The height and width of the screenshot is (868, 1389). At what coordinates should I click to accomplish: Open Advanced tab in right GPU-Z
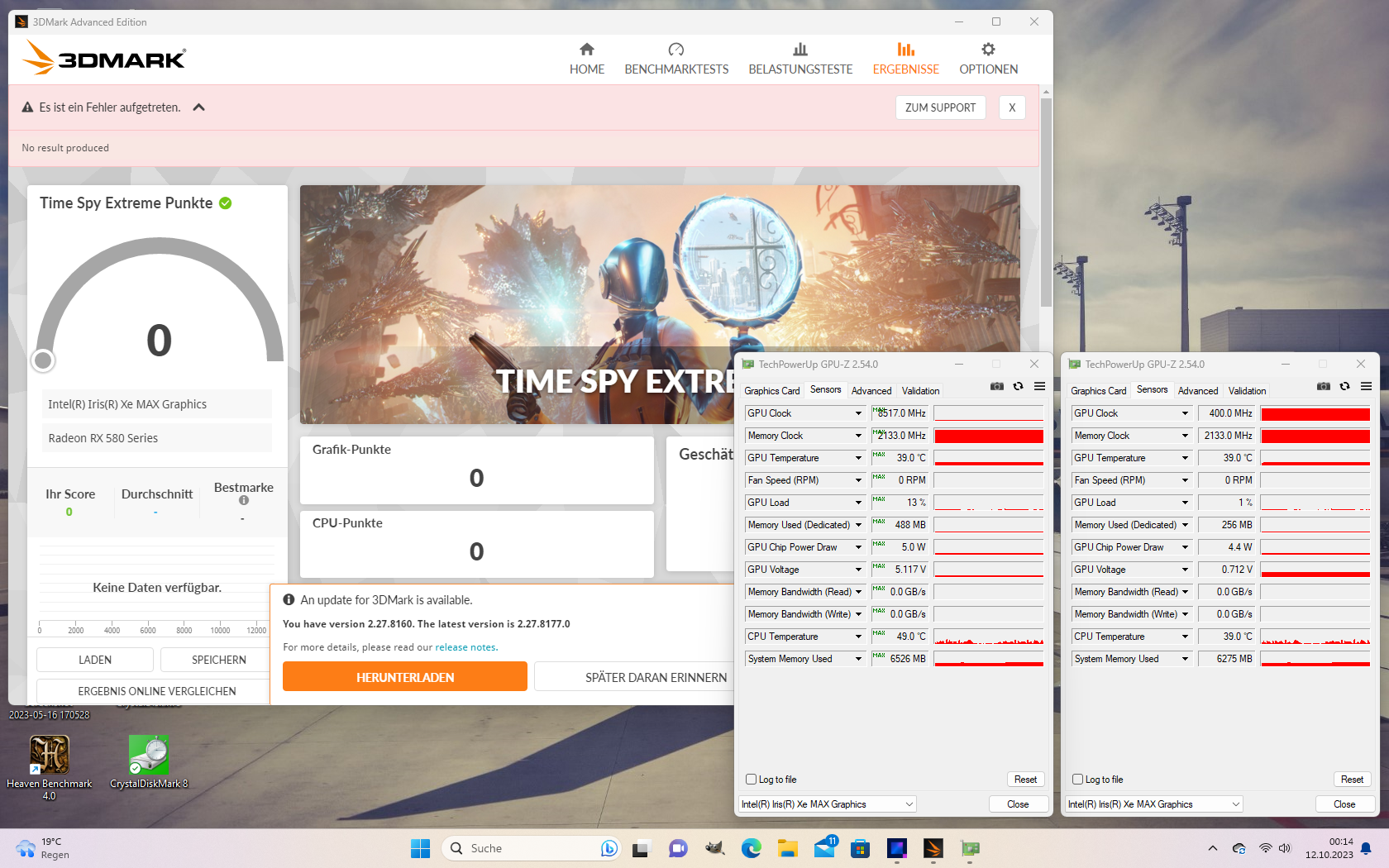click(1198, 391)
